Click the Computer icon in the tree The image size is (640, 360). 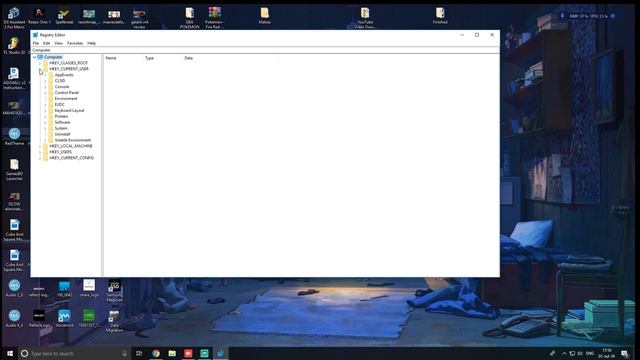(x=40, y=57)
